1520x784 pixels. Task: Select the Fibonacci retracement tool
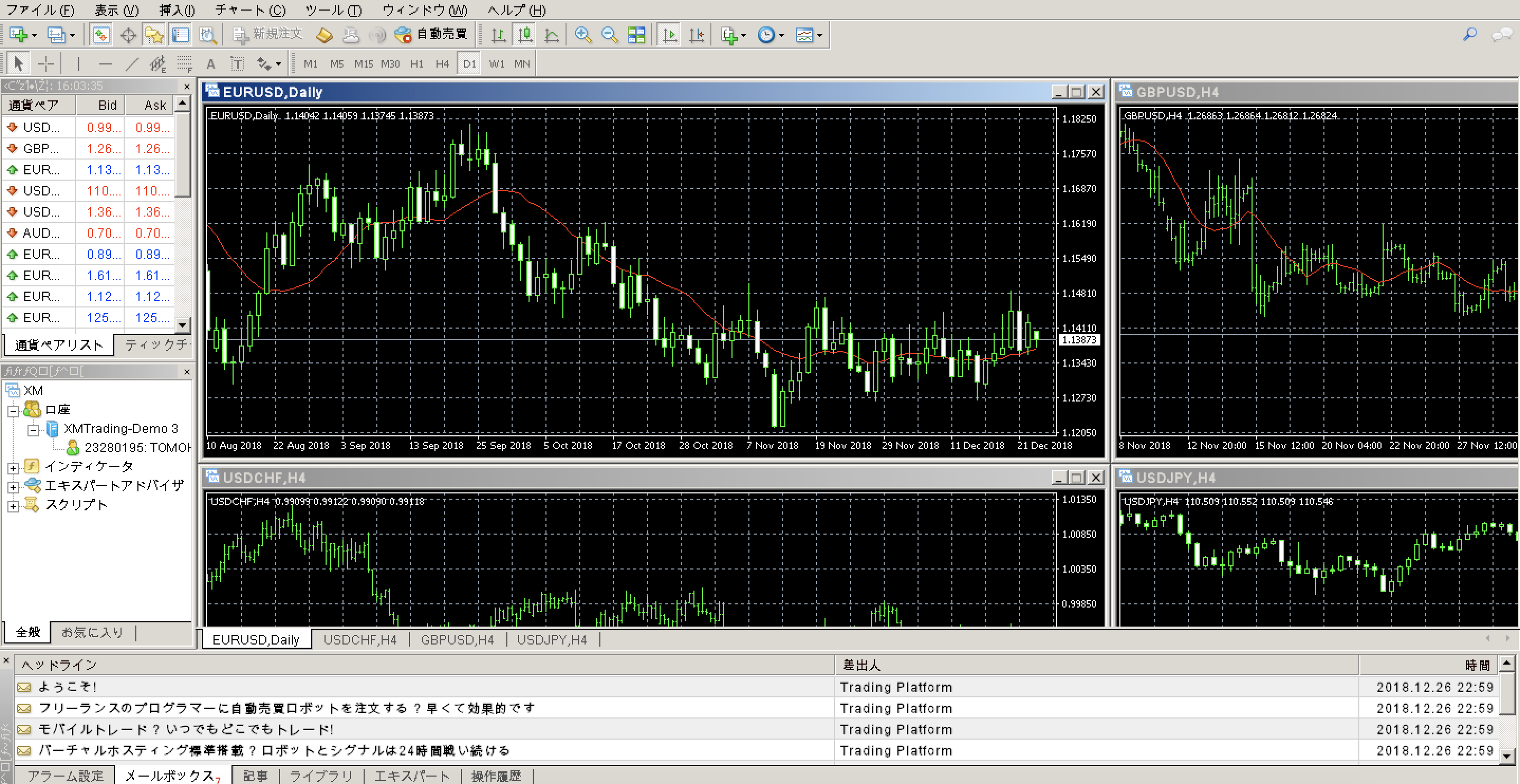pos(184,64)
